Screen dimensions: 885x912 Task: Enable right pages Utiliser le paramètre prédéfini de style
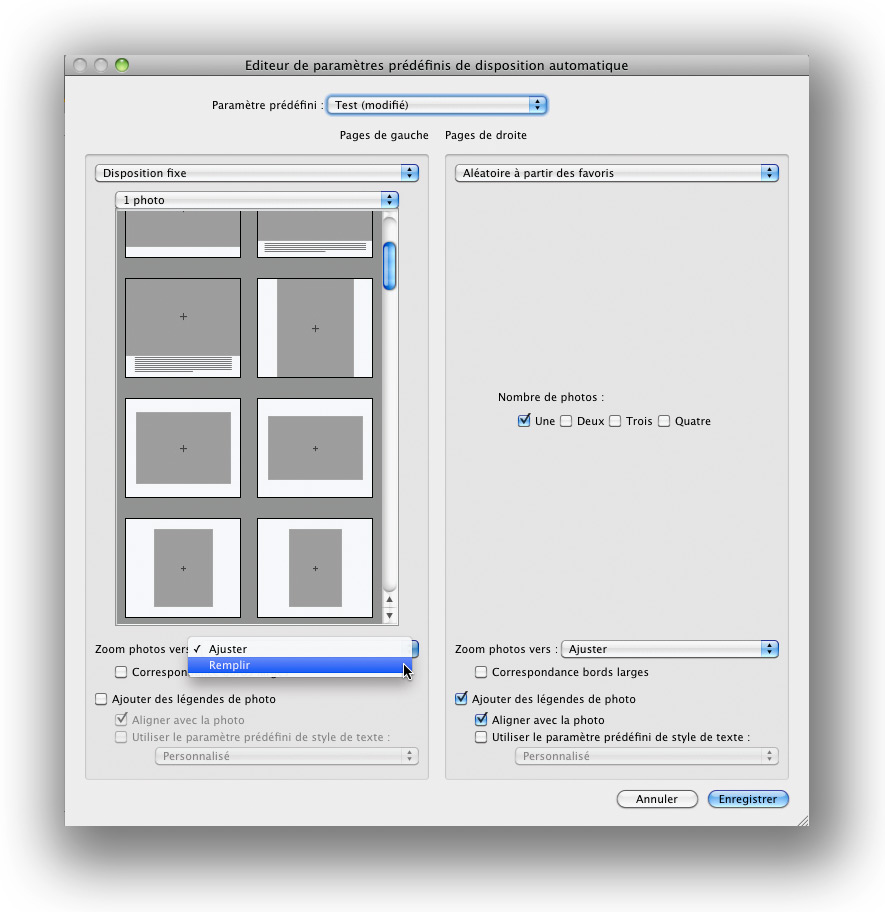(481, 737)
